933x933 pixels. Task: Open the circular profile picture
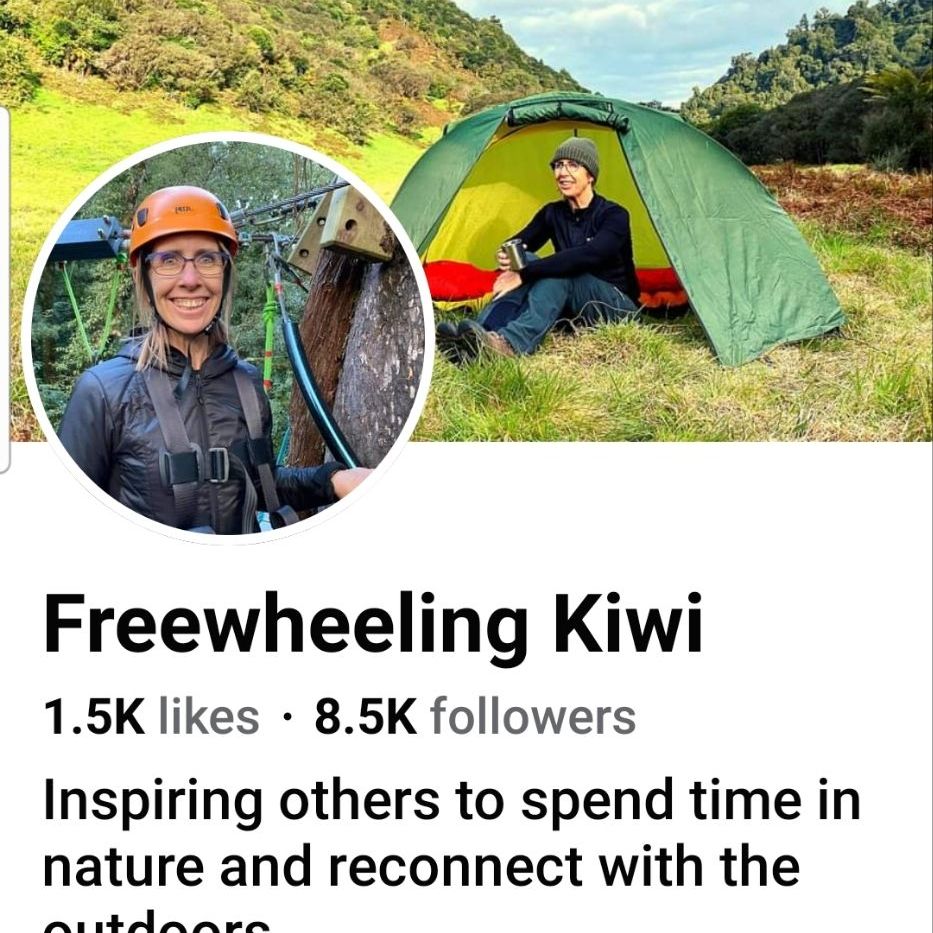[x=228, y=337]
